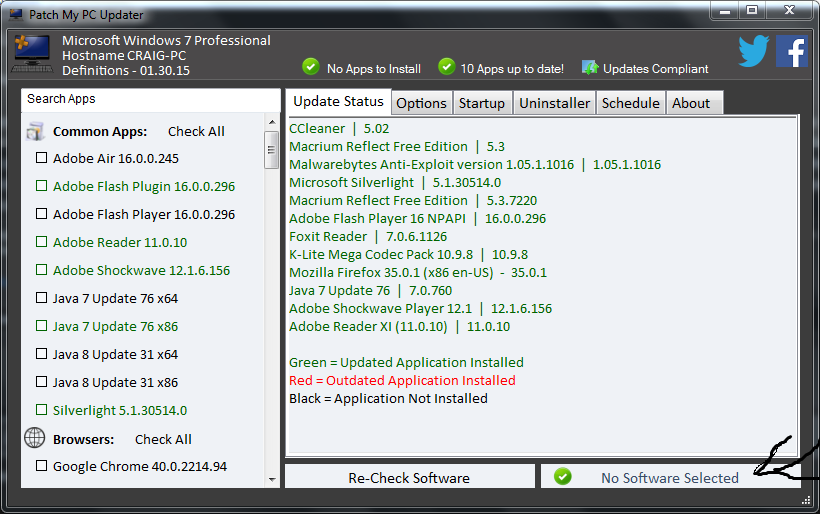
Task: Click the green check beside No Apps to Install
Action: pyautogui.click(x=311, y=67)
